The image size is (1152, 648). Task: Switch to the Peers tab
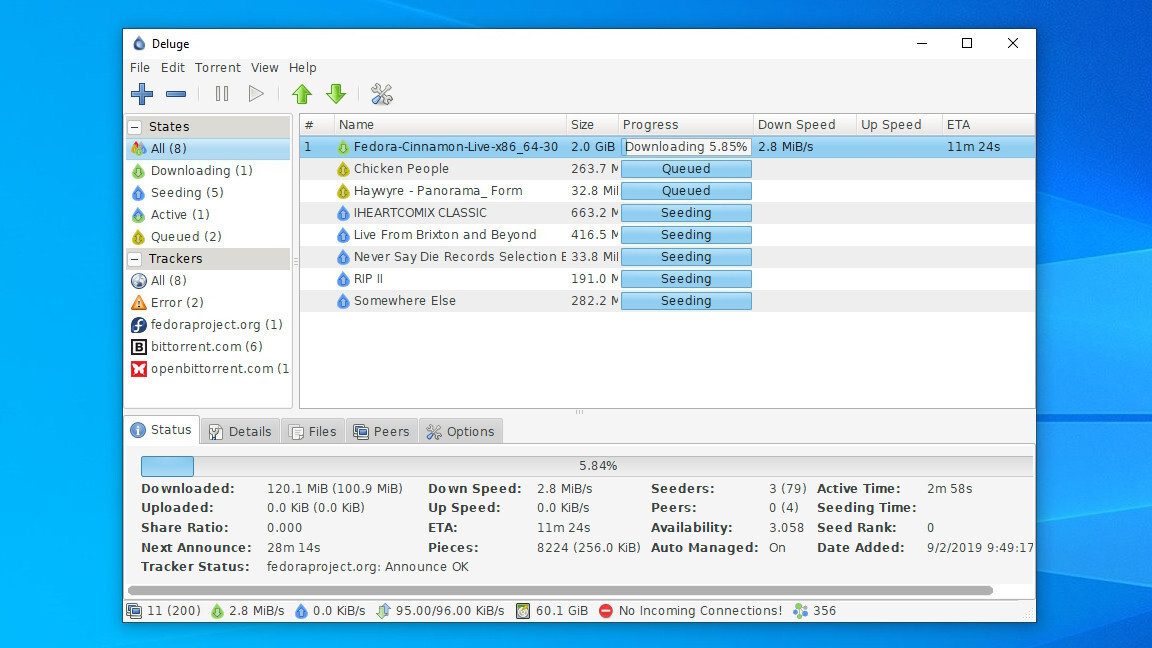381,431
